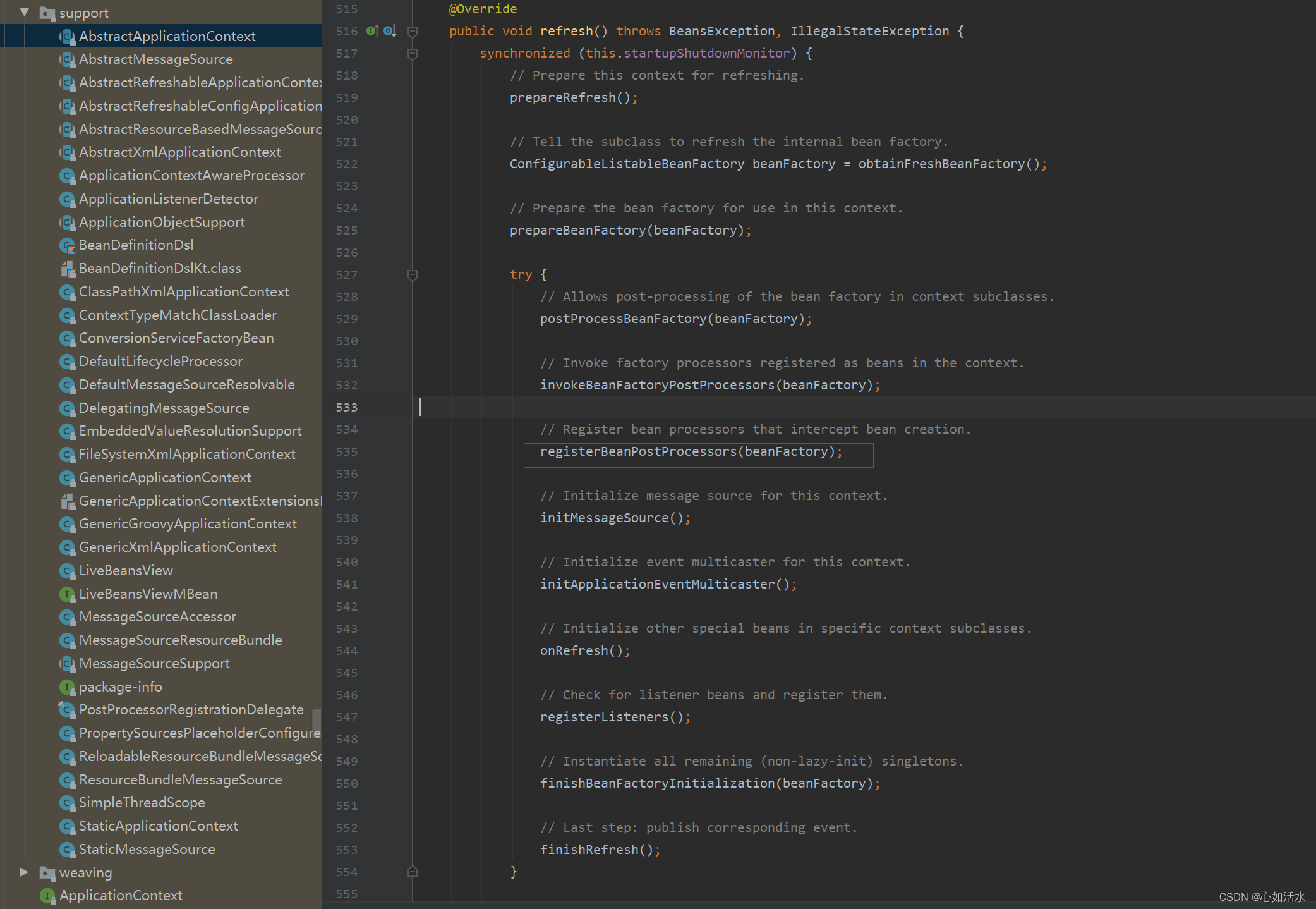Fold the synchronized block at line 517
This screenshot has height=909, width=1316.
coord(413,54)
